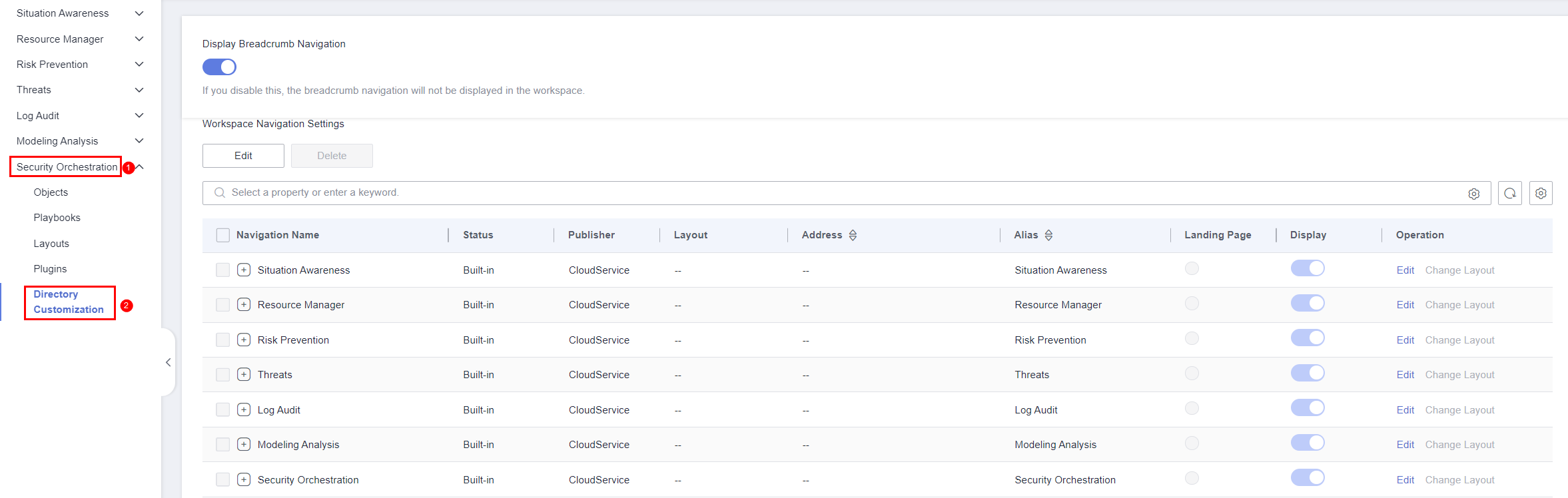Open table column settings gear icon
Viewport: 1568px width, 498px height.
pyautogui.click(x=1541, y=193)
